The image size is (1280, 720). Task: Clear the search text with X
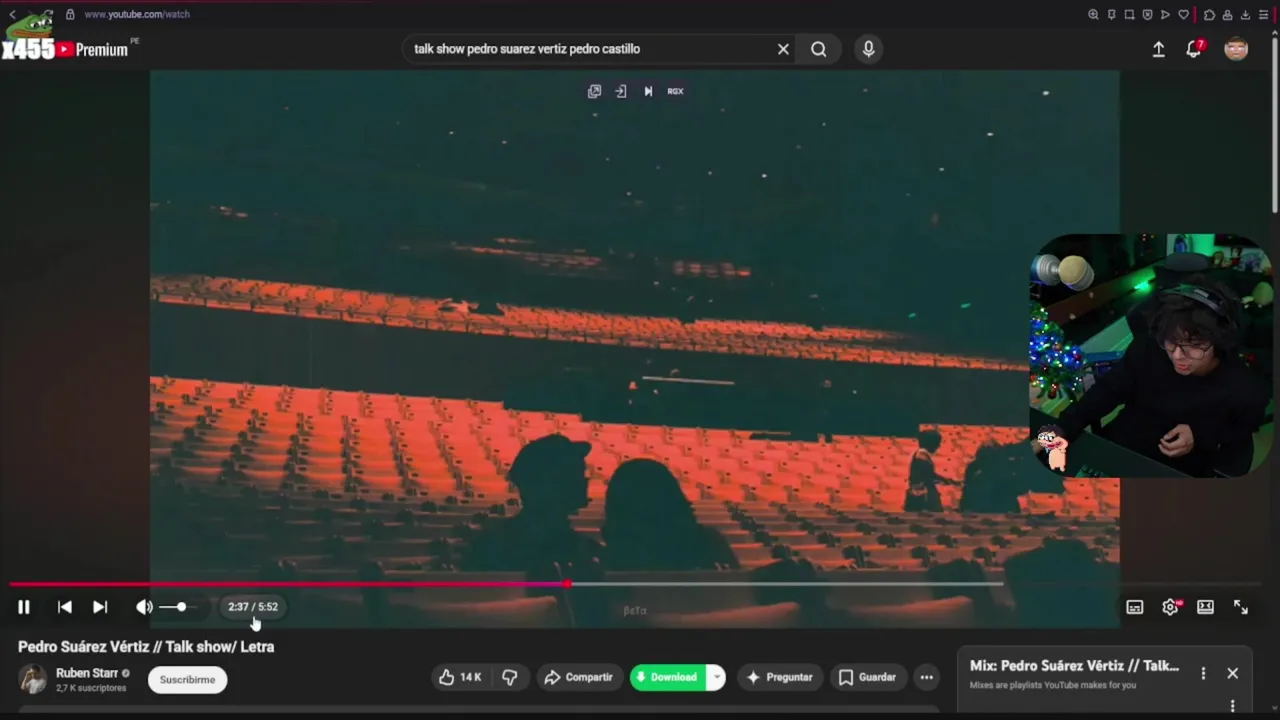click(783, 49)
